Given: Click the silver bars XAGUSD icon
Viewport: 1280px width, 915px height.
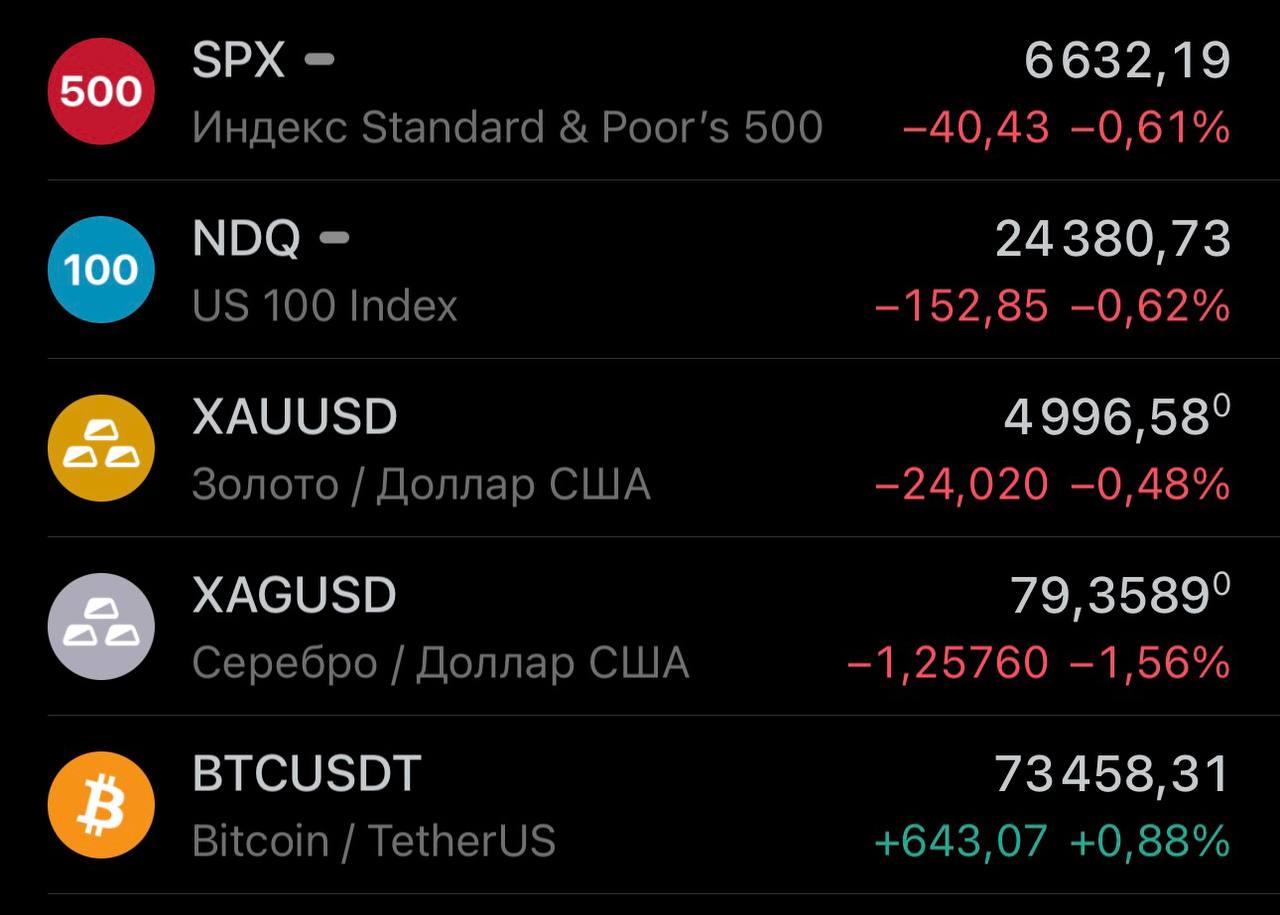Looking at the screenshot, I should click(101, 626).
